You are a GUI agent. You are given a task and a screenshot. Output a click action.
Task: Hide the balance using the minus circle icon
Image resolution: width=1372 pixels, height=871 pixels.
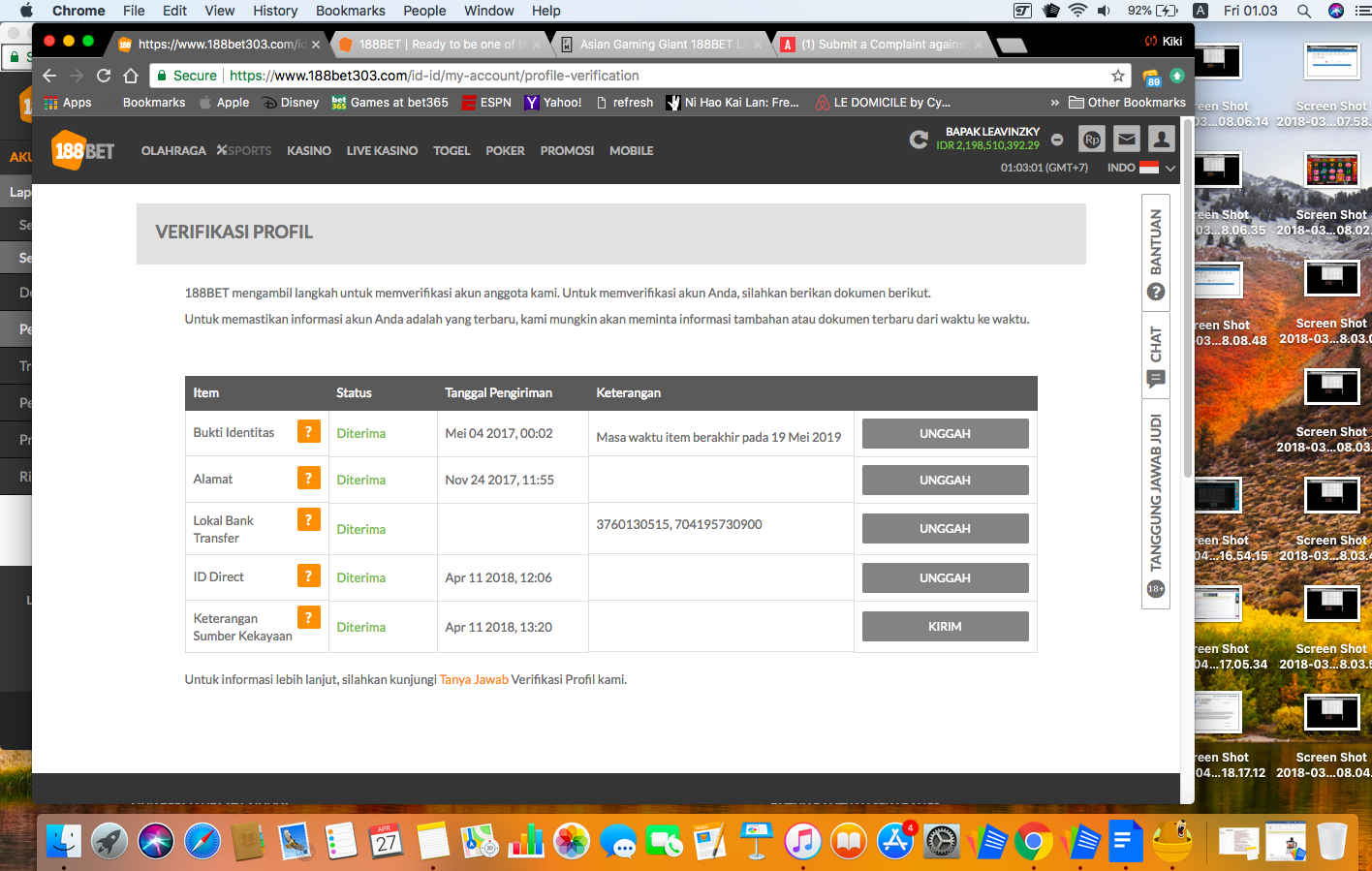click(1057, 140)
